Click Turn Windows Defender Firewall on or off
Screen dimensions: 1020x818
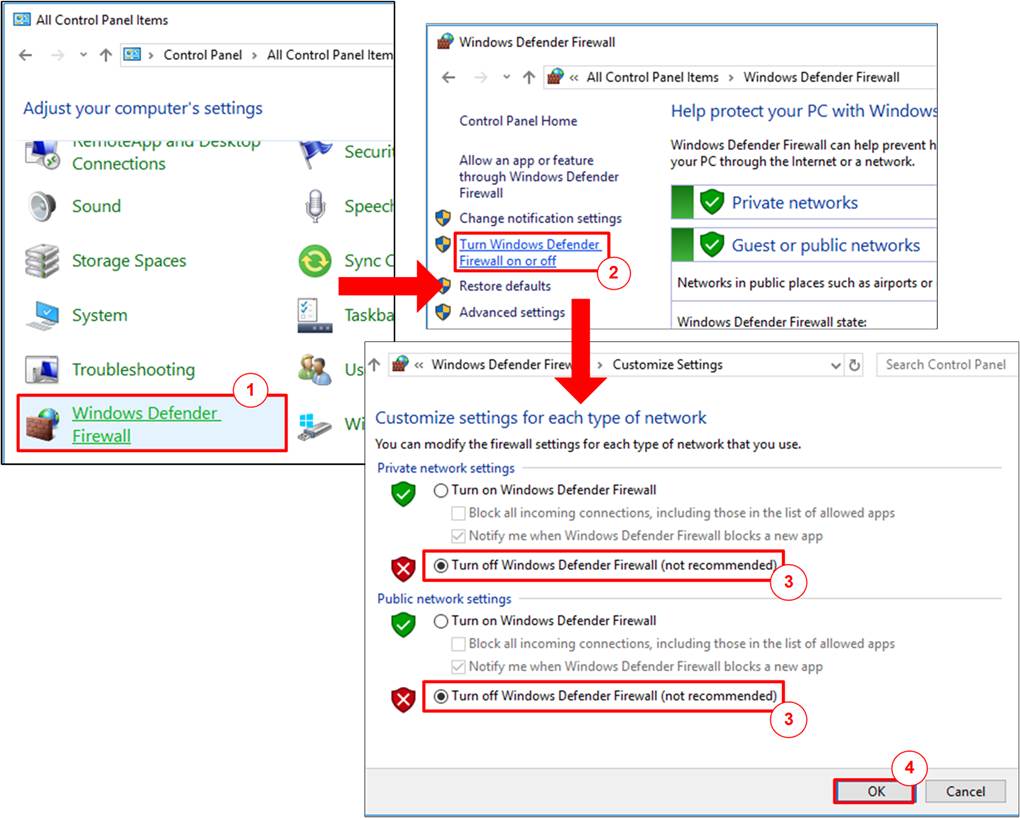point(530,252)
